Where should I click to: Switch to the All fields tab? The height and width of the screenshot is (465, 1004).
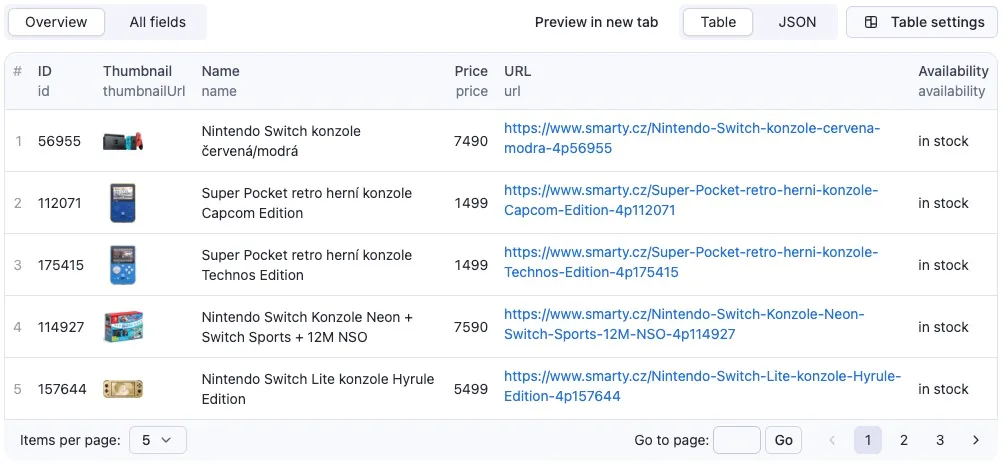point(158,22)
